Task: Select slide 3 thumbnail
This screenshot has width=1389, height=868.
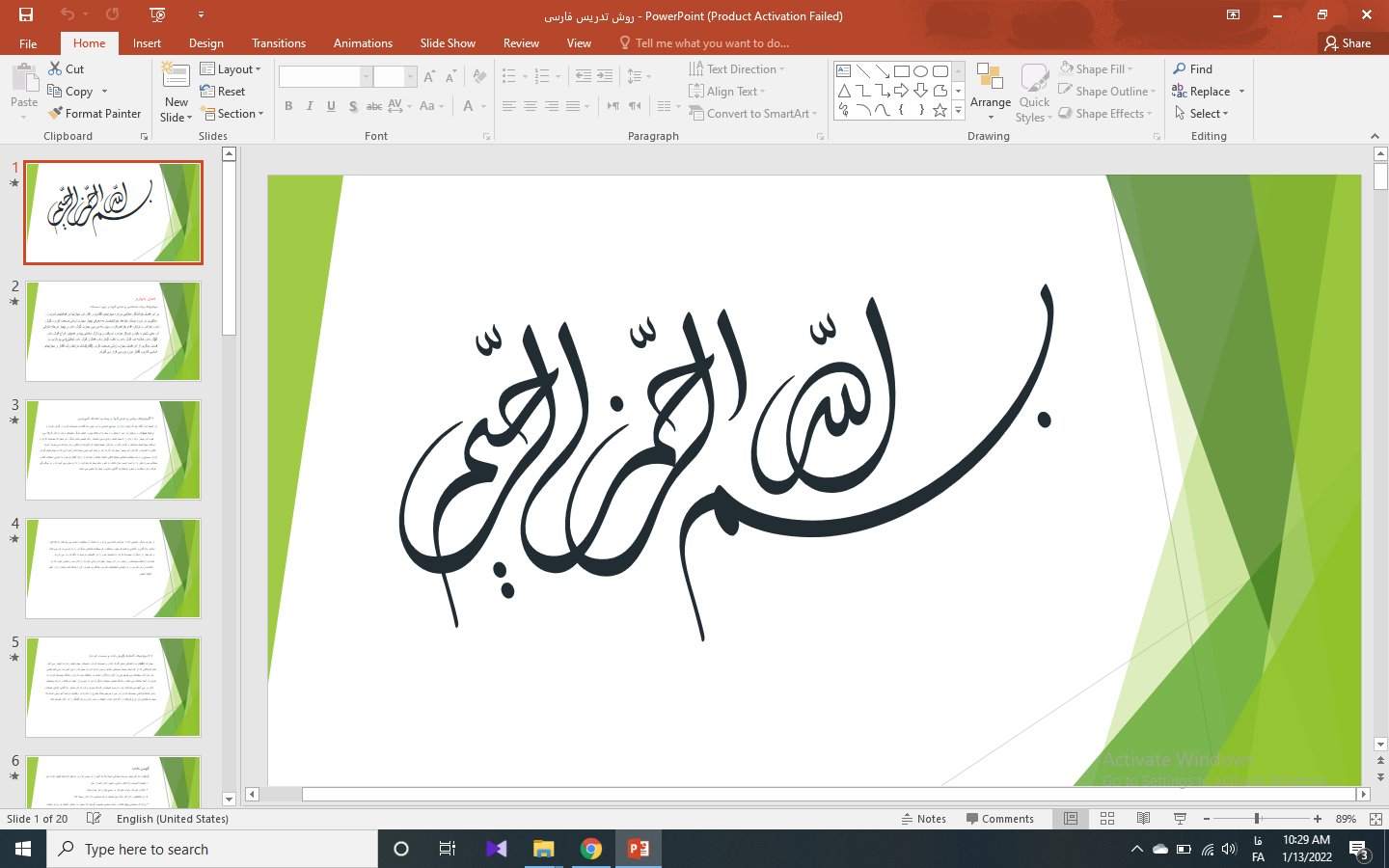Action: pyautogui.click(x=113, y=450)
